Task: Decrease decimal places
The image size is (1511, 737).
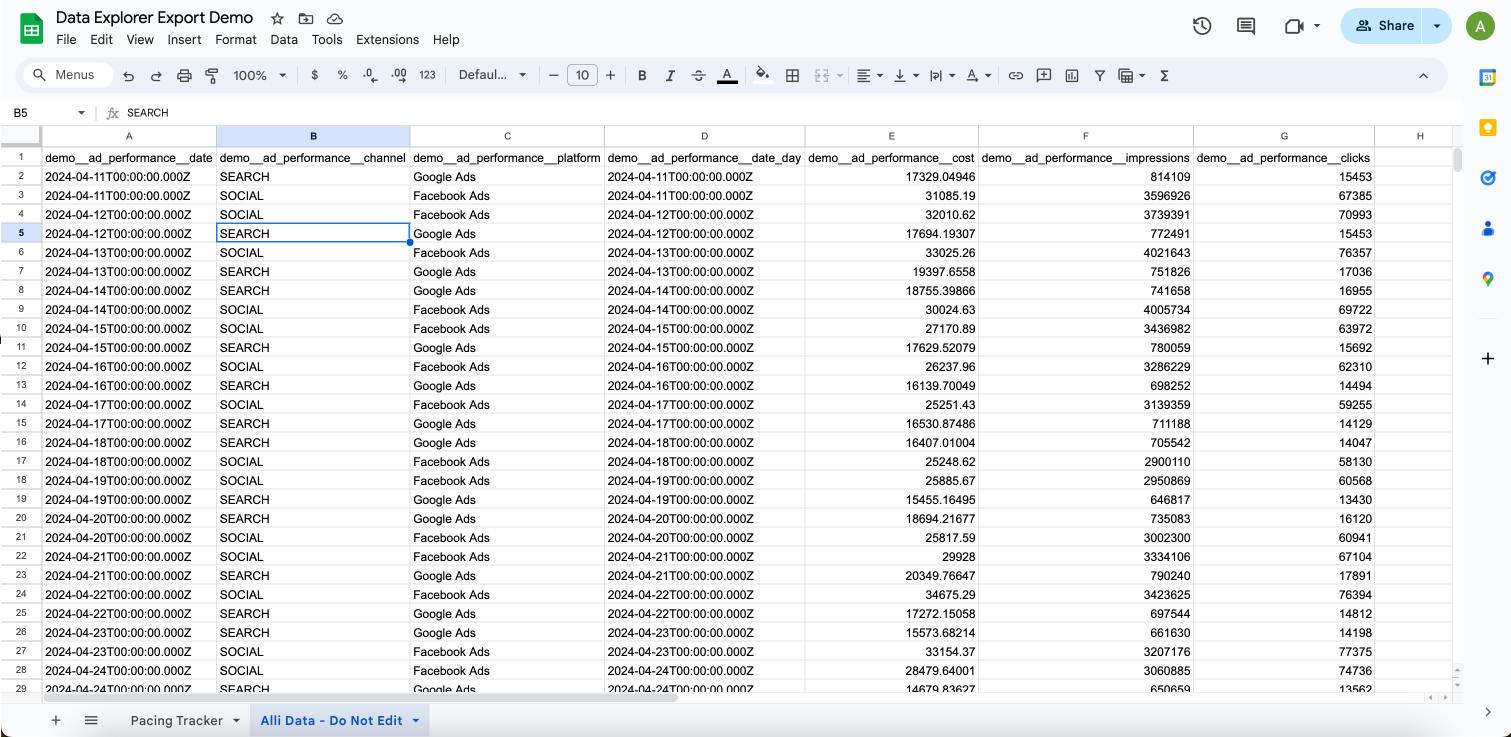Action: (x=368, y=75)
